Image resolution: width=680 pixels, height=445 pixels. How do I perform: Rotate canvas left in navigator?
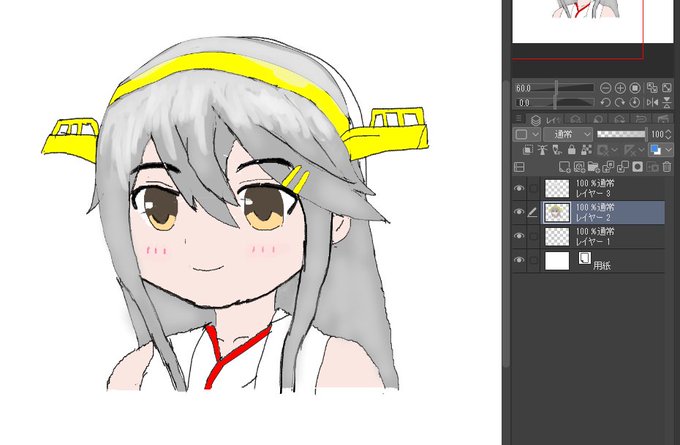(605, 102)
